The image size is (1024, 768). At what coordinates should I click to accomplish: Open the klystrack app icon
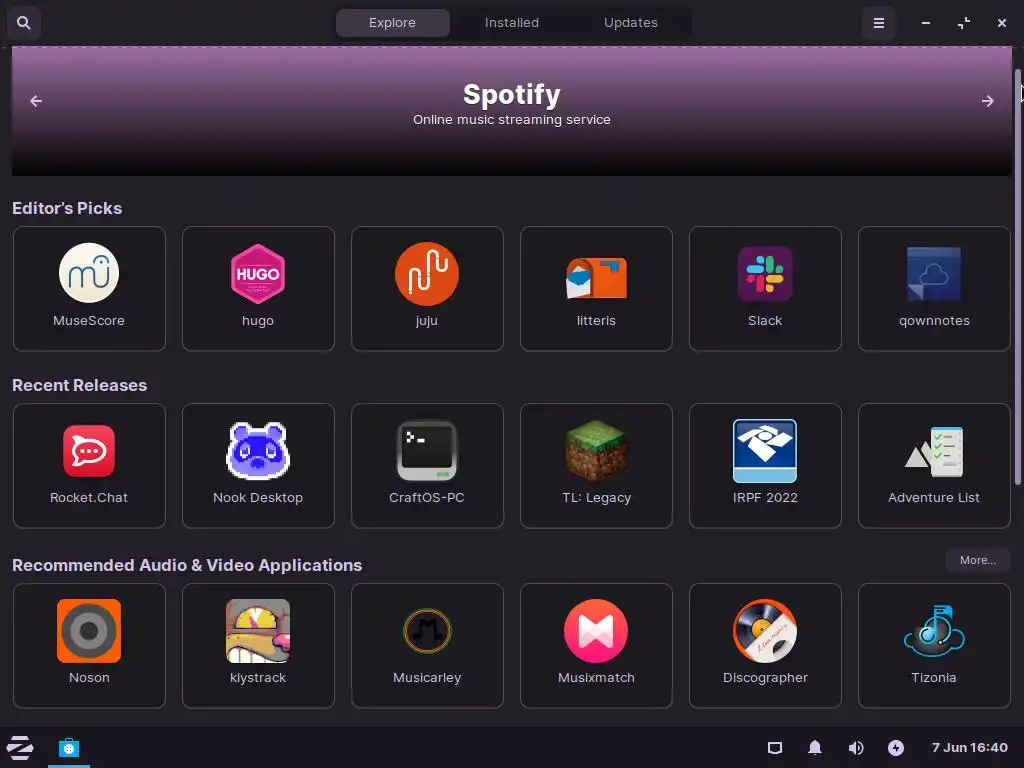click(x=258, y=631)
